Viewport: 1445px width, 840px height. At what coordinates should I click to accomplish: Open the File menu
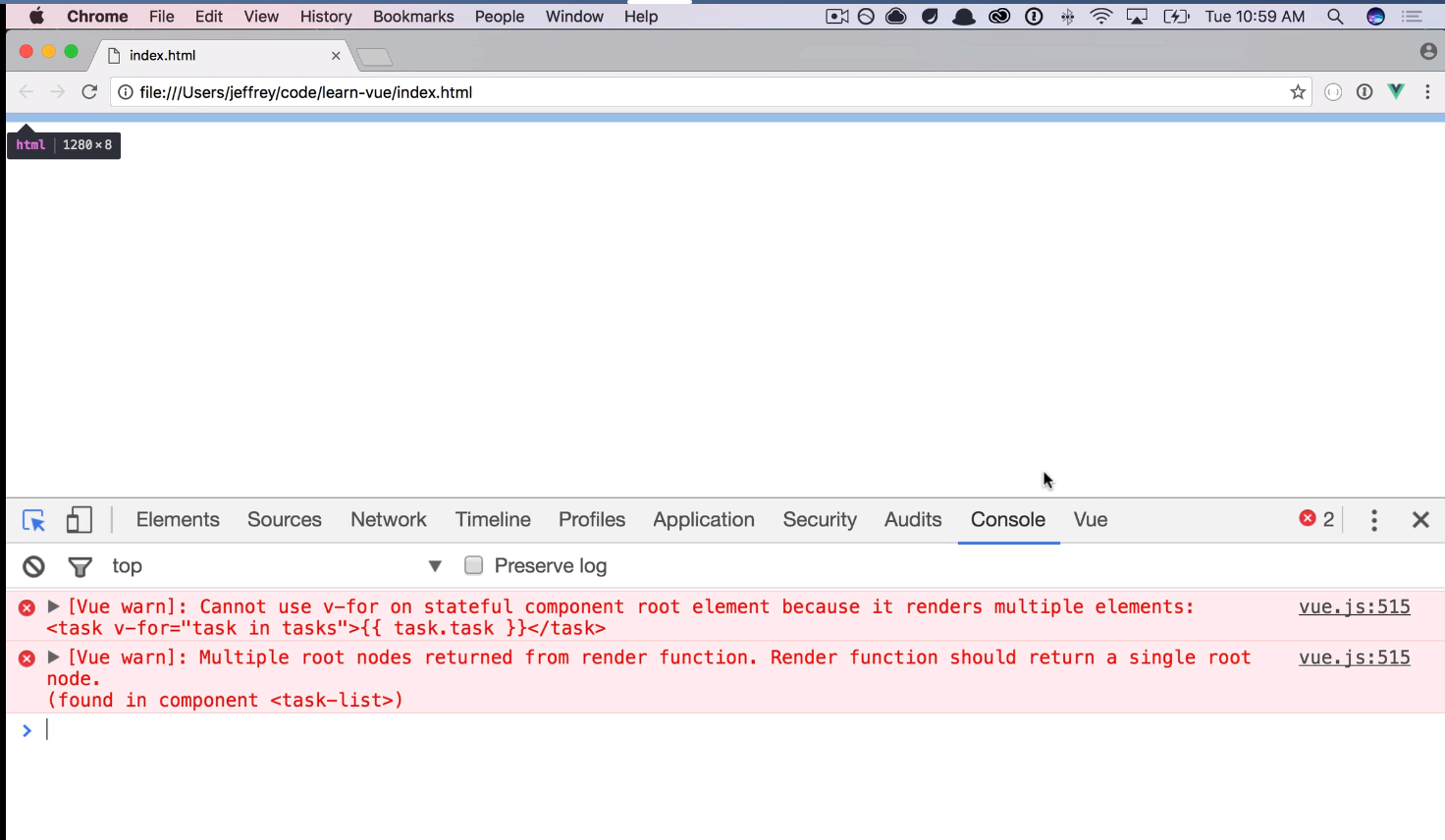(x=162, y=17)
